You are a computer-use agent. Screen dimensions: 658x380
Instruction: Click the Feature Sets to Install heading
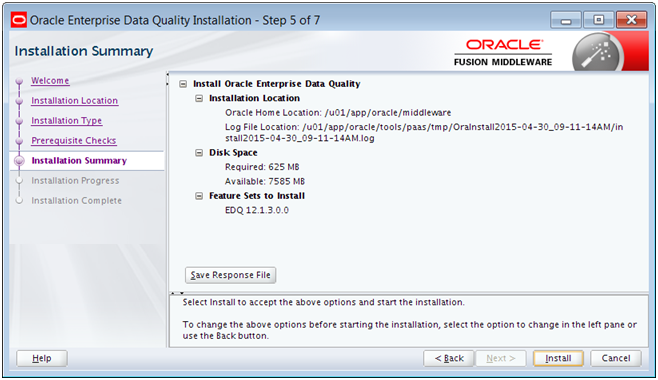click(257, 196)
